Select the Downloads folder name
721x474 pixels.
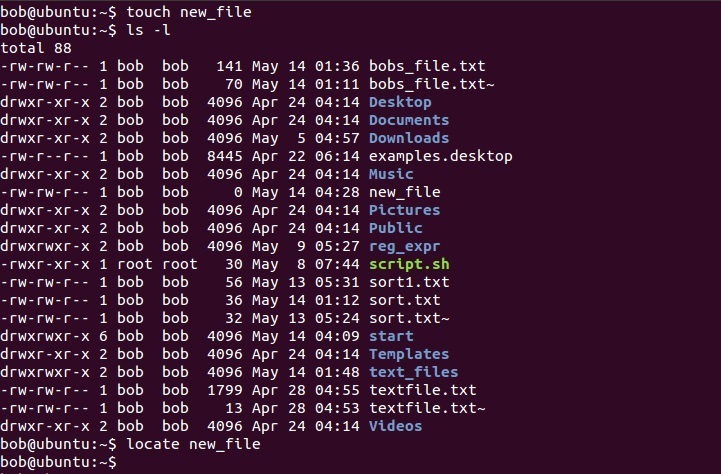[x=409, y=138]
